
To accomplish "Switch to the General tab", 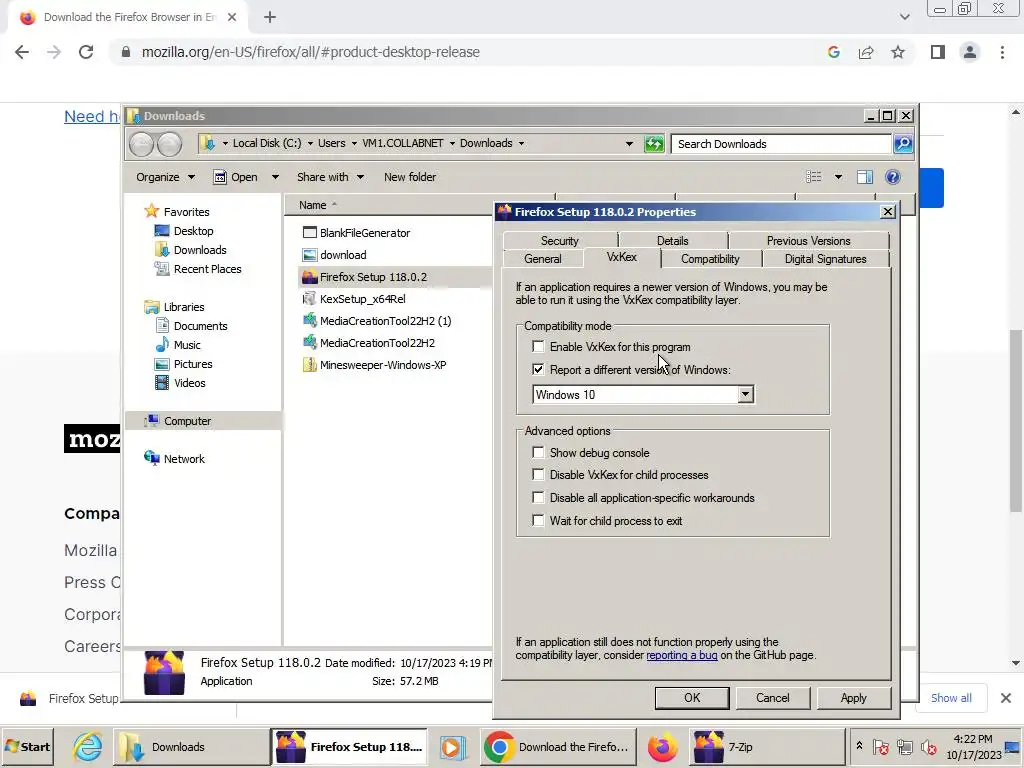I will coord(543,259).
